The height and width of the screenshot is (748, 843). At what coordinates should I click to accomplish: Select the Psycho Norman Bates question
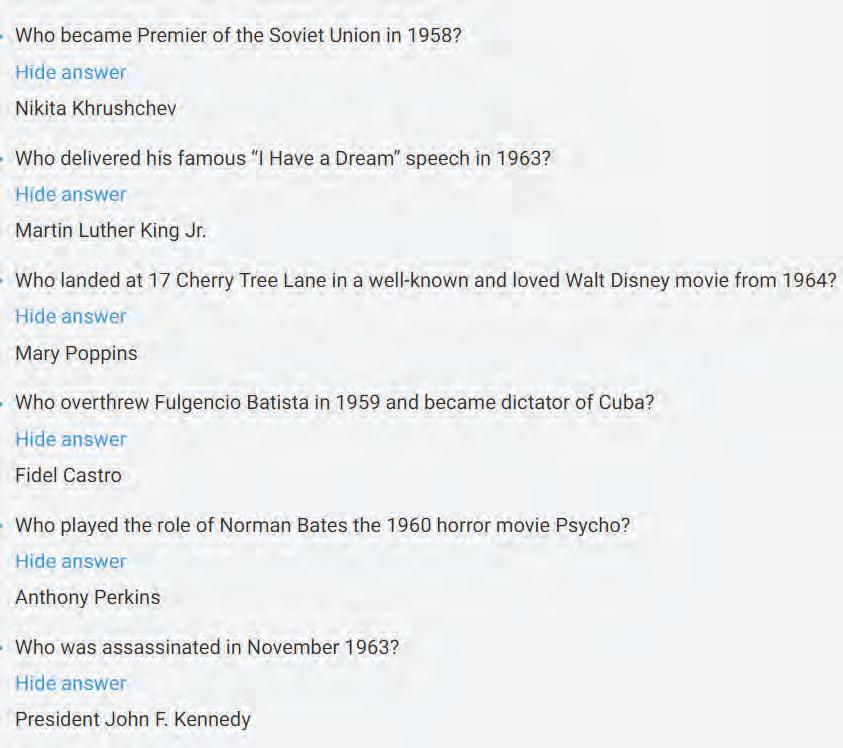point(323,525)
